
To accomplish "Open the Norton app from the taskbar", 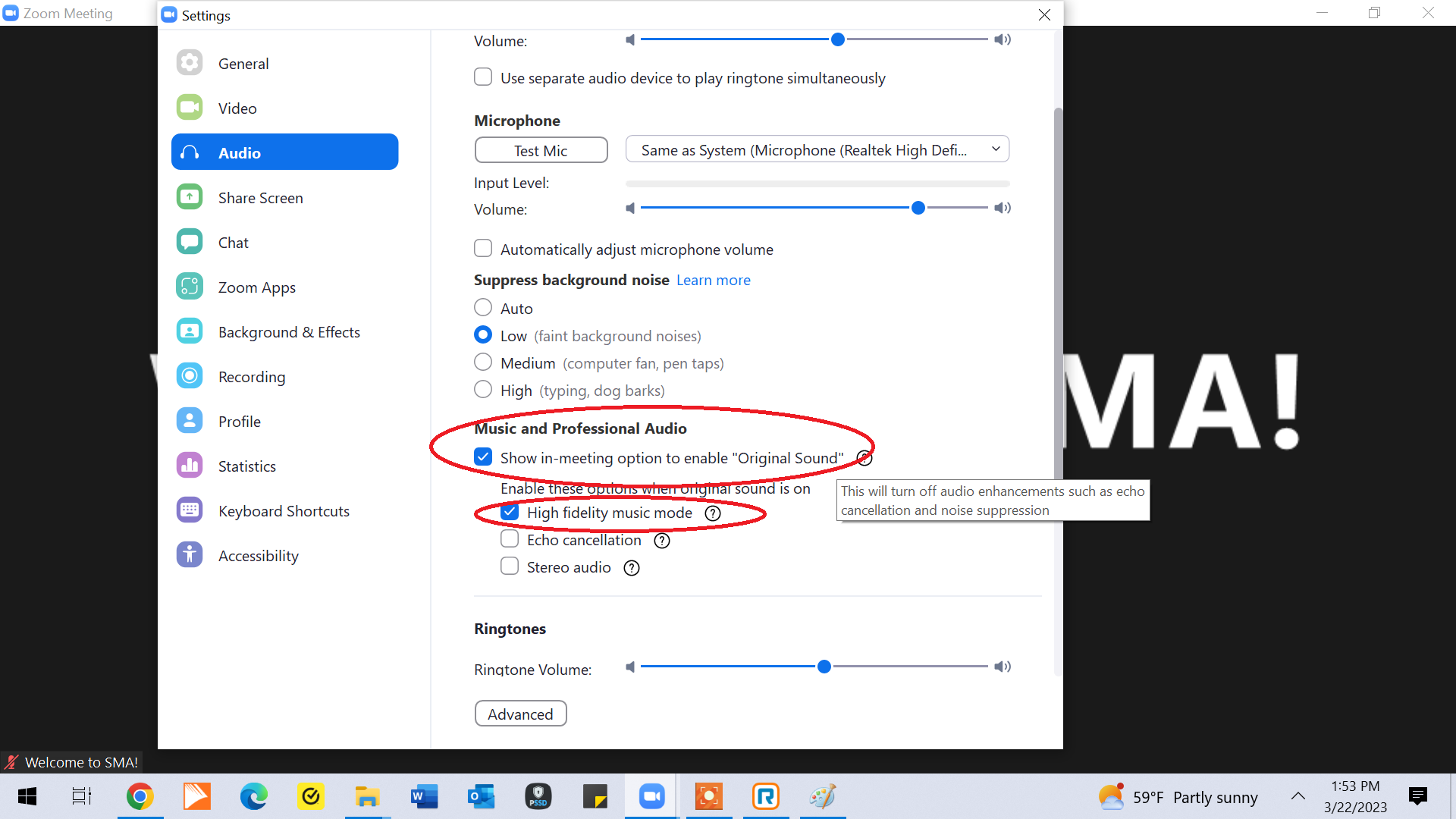I will pyautogui.click(x=311, y=796).
